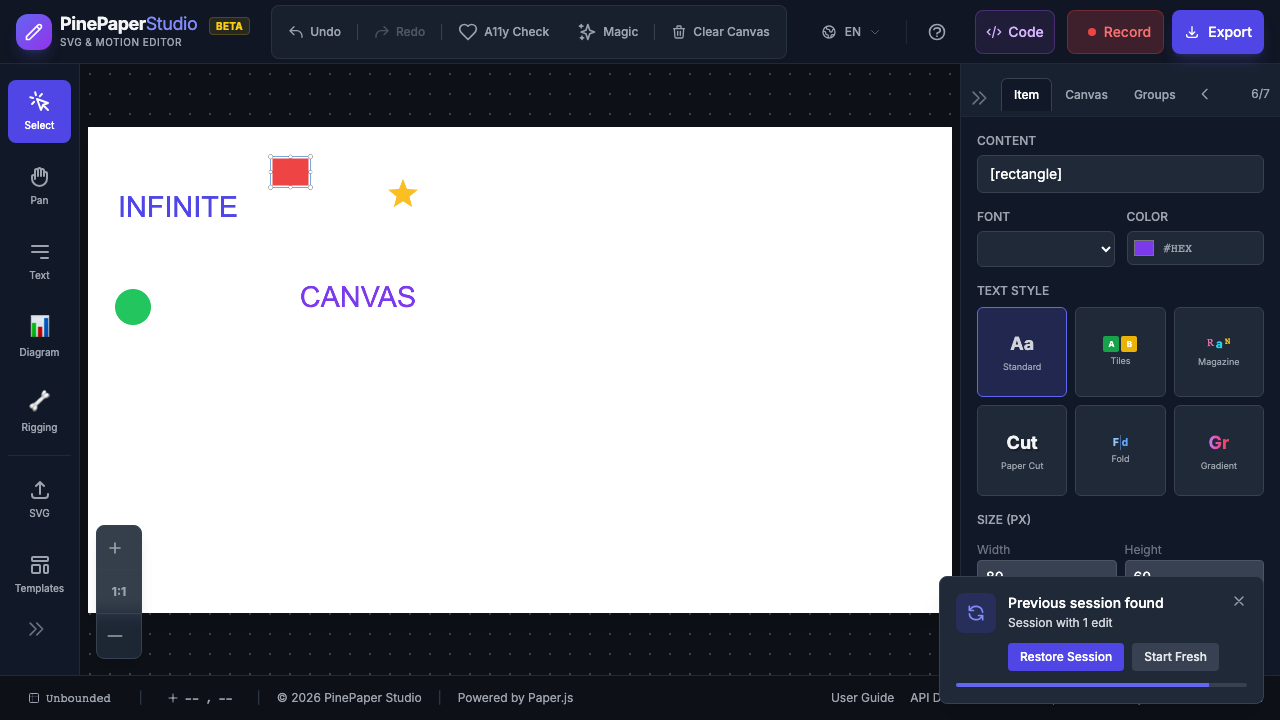
Task: Reset zoom with the 1:1 control
Action: click(118, 591)
